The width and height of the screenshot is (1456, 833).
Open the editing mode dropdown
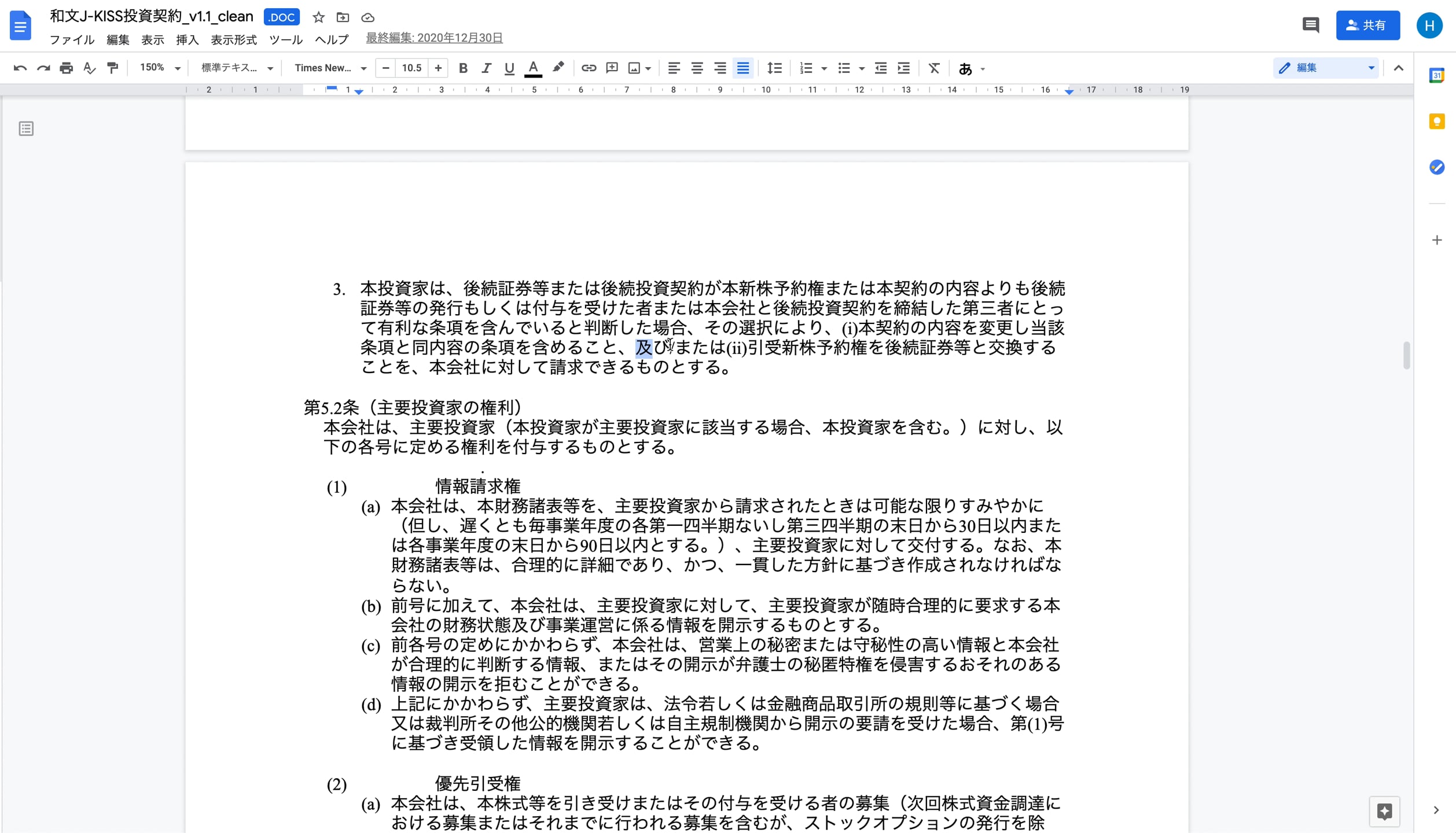tap(1370, 68)
